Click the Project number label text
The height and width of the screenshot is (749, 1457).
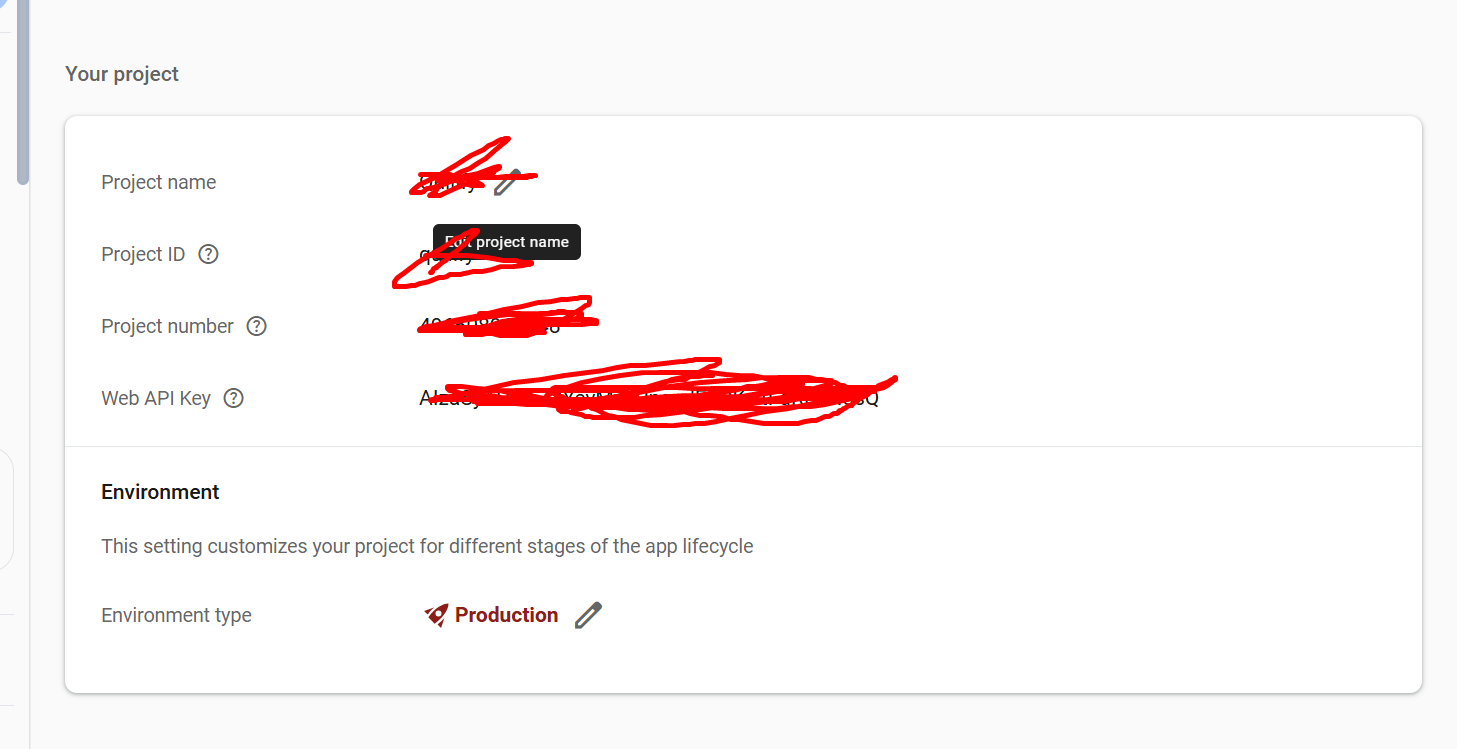click(167, 326)
